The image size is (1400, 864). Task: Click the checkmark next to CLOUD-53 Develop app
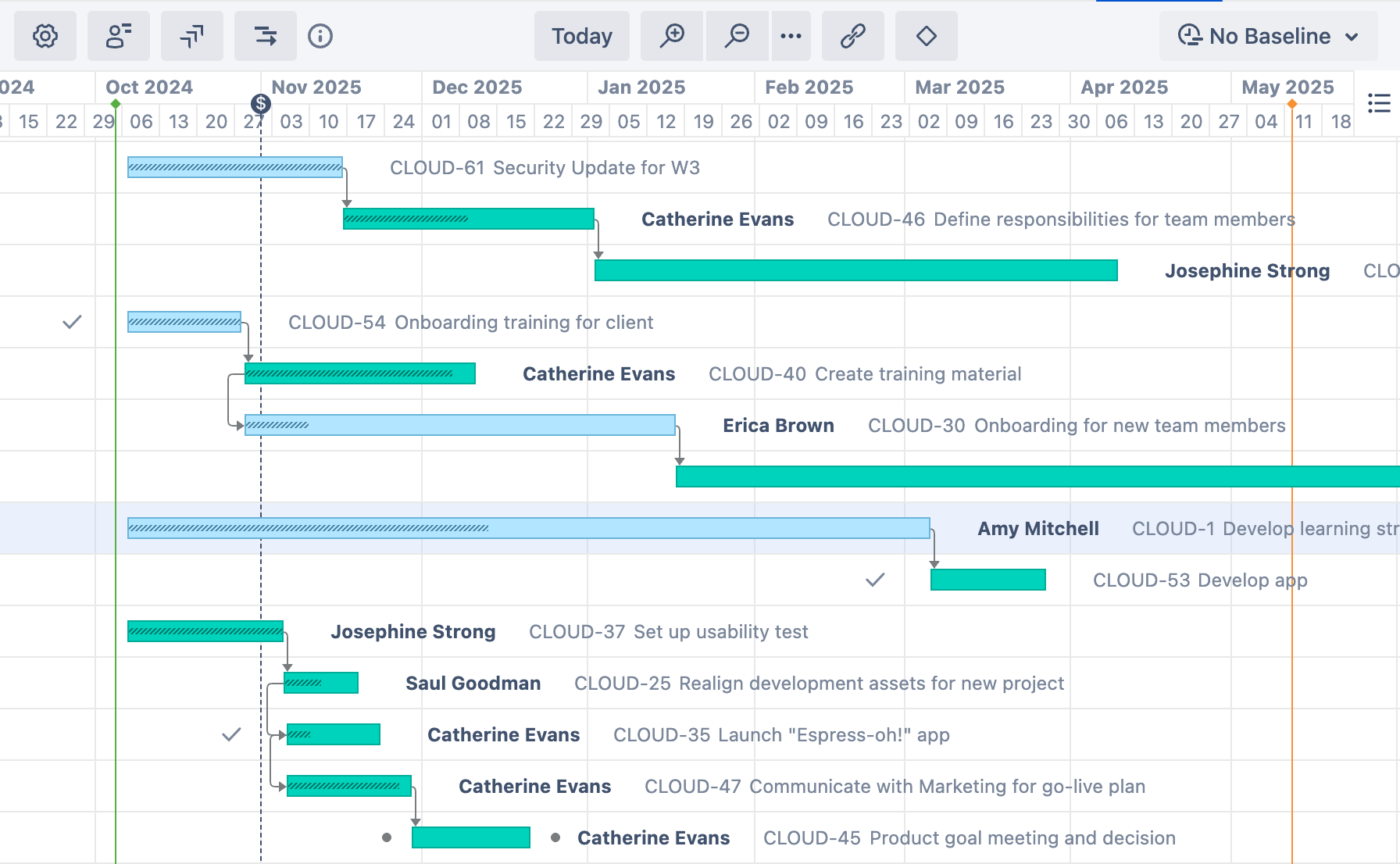875,580
